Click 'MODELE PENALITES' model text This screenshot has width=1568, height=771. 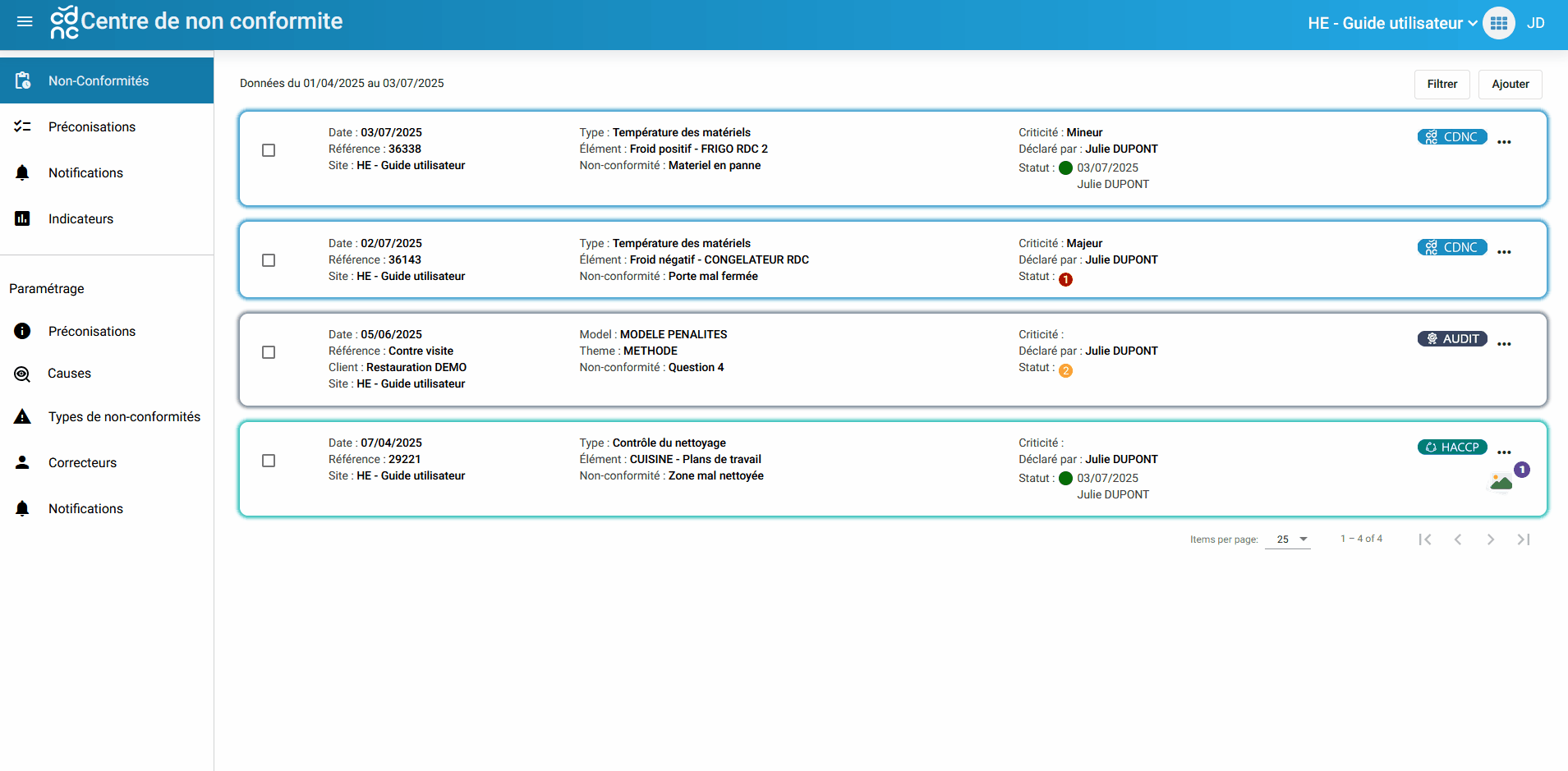coord(674,334)
